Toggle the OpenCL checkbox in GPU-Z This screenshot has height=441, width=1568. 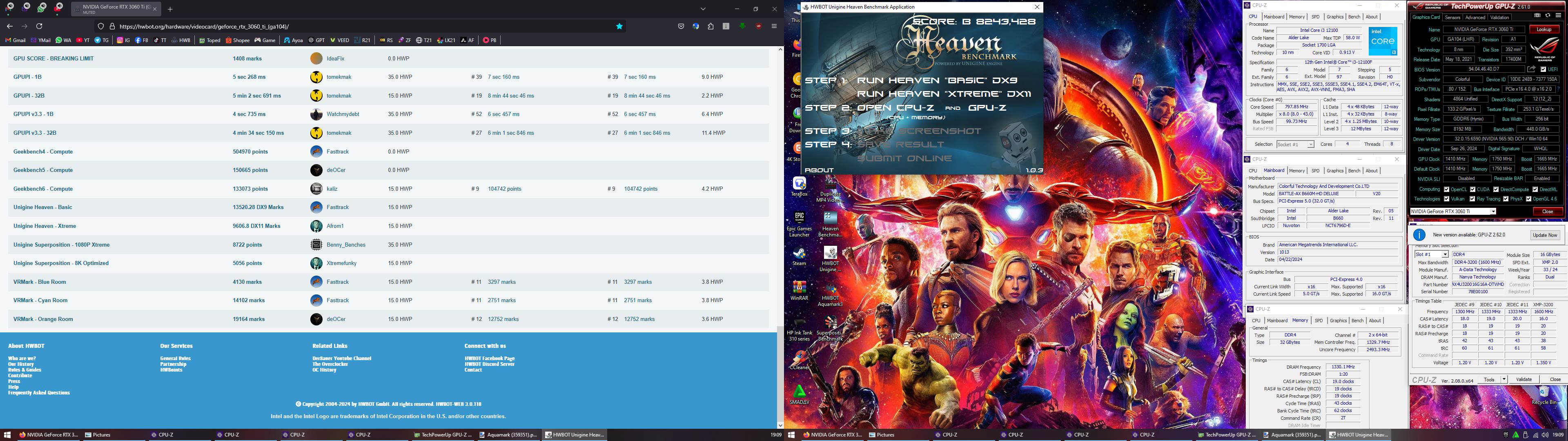tap(1446, 189)
